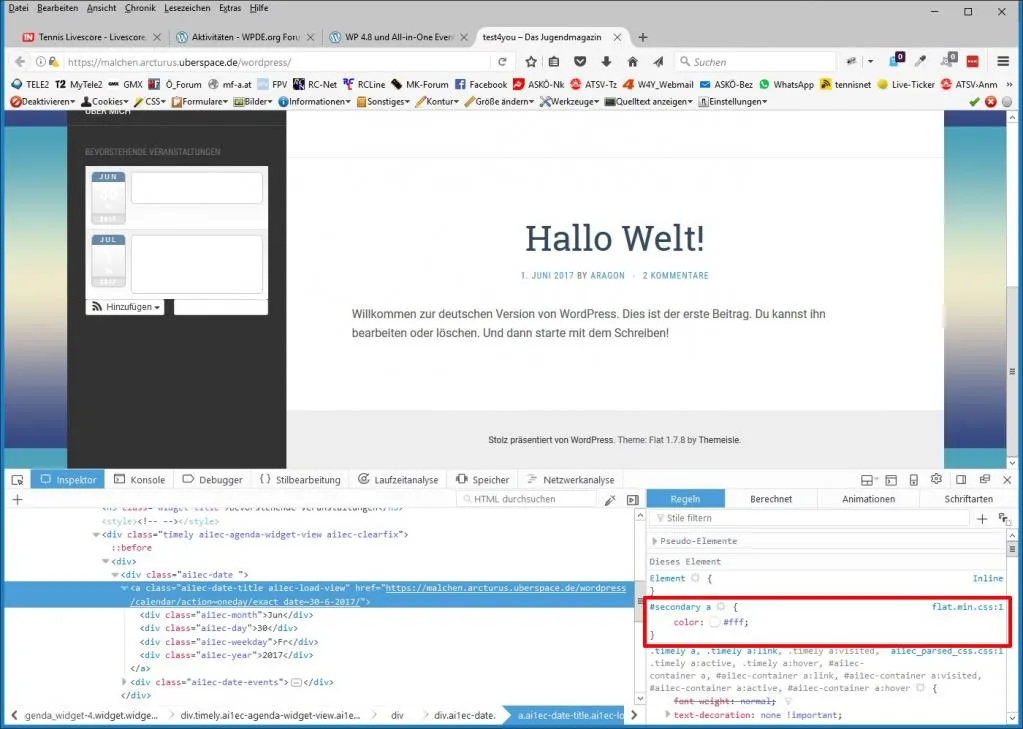Open a new browser tab with plus
This screenshot has width=1023, height=729.
[x=643, y=37]
